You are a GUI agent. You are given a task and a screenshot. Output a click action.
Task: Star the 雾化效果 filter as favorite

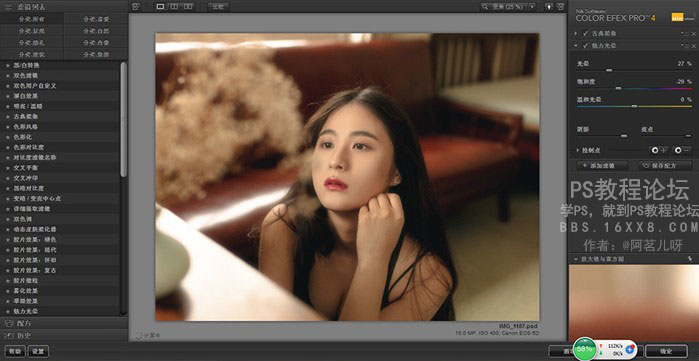8,291
